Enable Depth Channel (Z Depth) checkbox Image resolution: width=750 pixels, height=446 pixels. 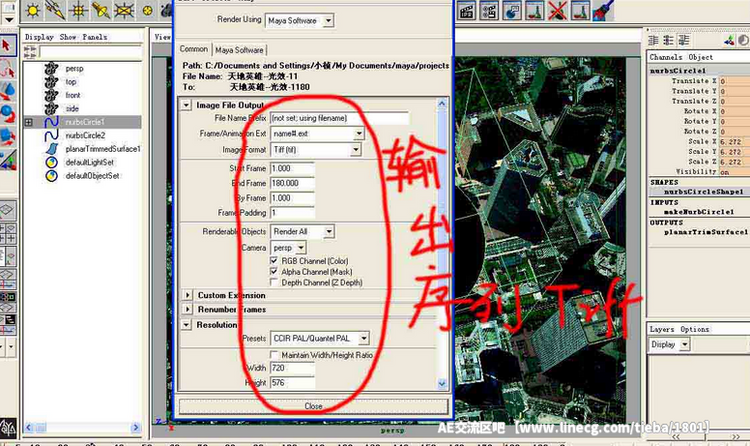coord(274,282)
